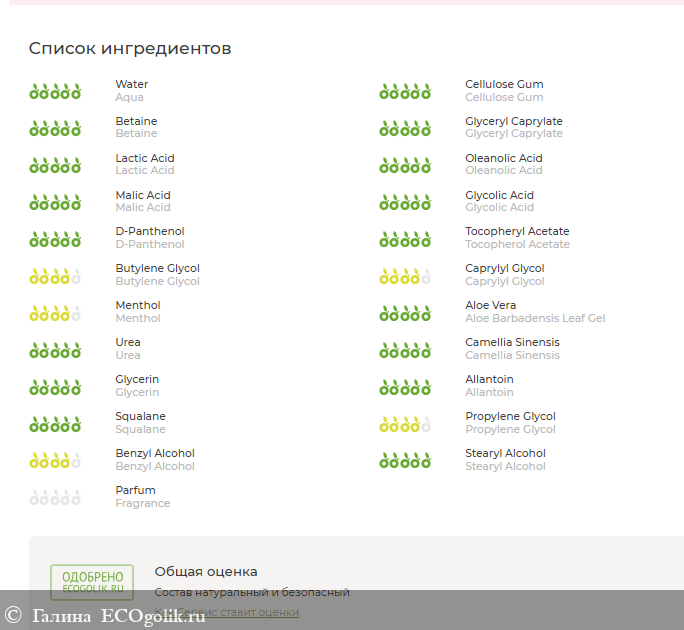This screenshot has height=630, width=684.
Task: Open the Squalane ingredient entry
Action: 141,416
